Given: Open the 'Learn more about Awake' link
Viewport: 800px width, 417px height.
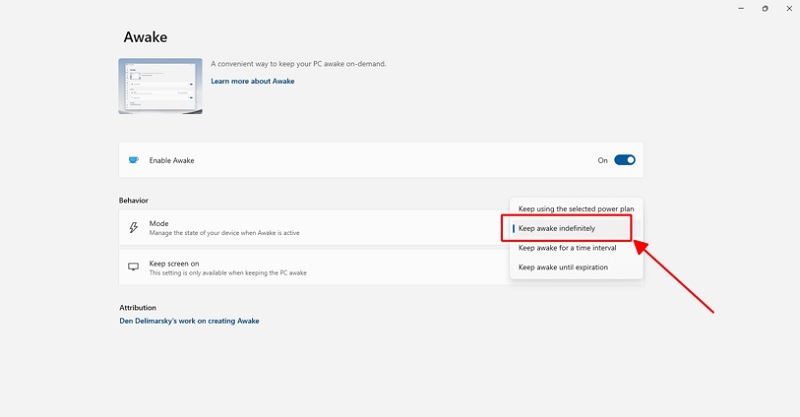Looking at the screenshot, I should (252, 81).
